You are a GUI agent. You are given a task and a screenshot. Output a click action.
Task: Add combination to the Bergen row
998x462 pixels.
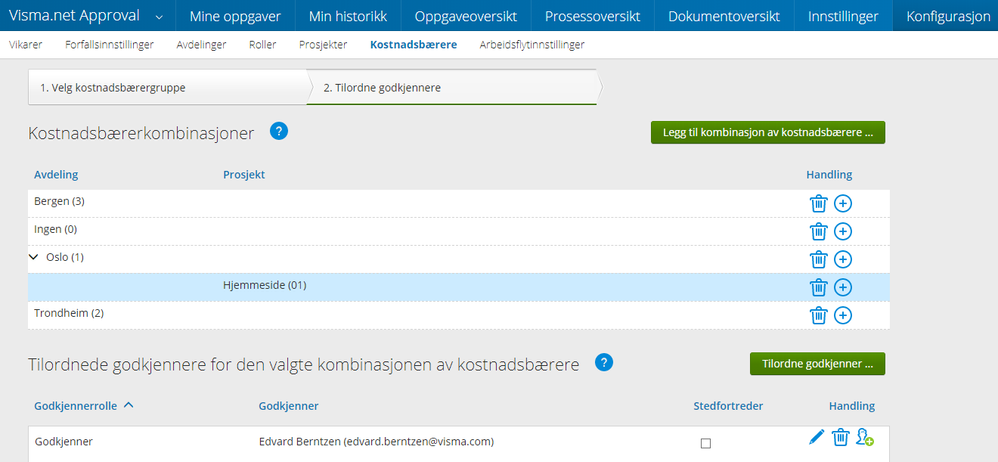pyautogui.click(x=843, y=203)
